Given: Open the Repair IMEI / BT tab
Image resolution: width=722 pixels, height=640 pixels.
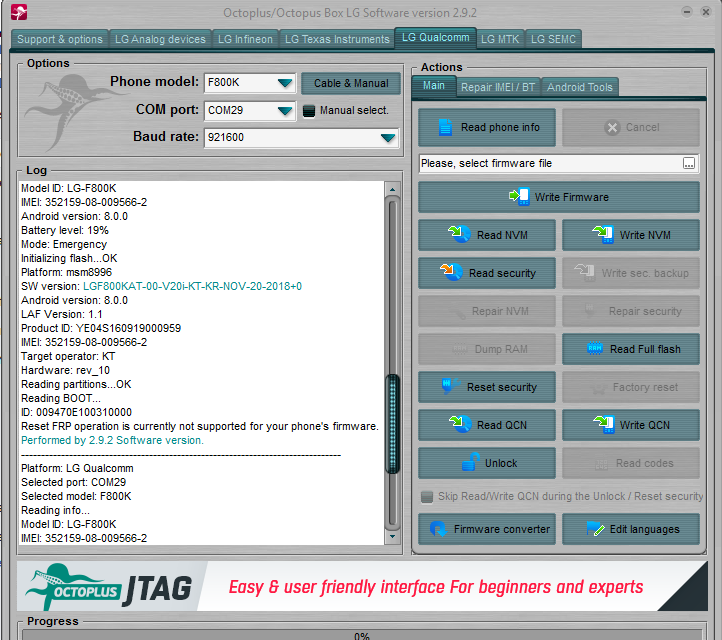Looking at the screenshot, I should coord(498,87).
